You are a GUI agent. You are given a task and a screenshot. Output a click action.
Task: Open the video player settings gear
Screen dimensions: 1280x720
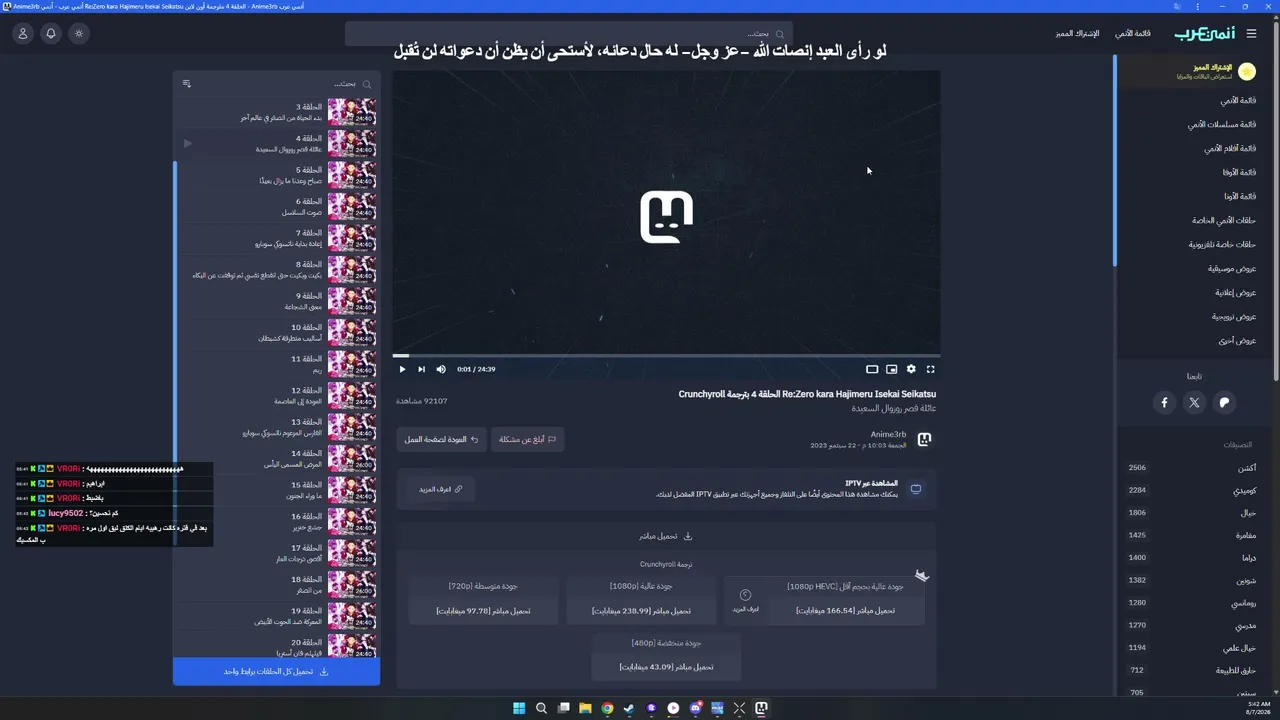(911, 369)
